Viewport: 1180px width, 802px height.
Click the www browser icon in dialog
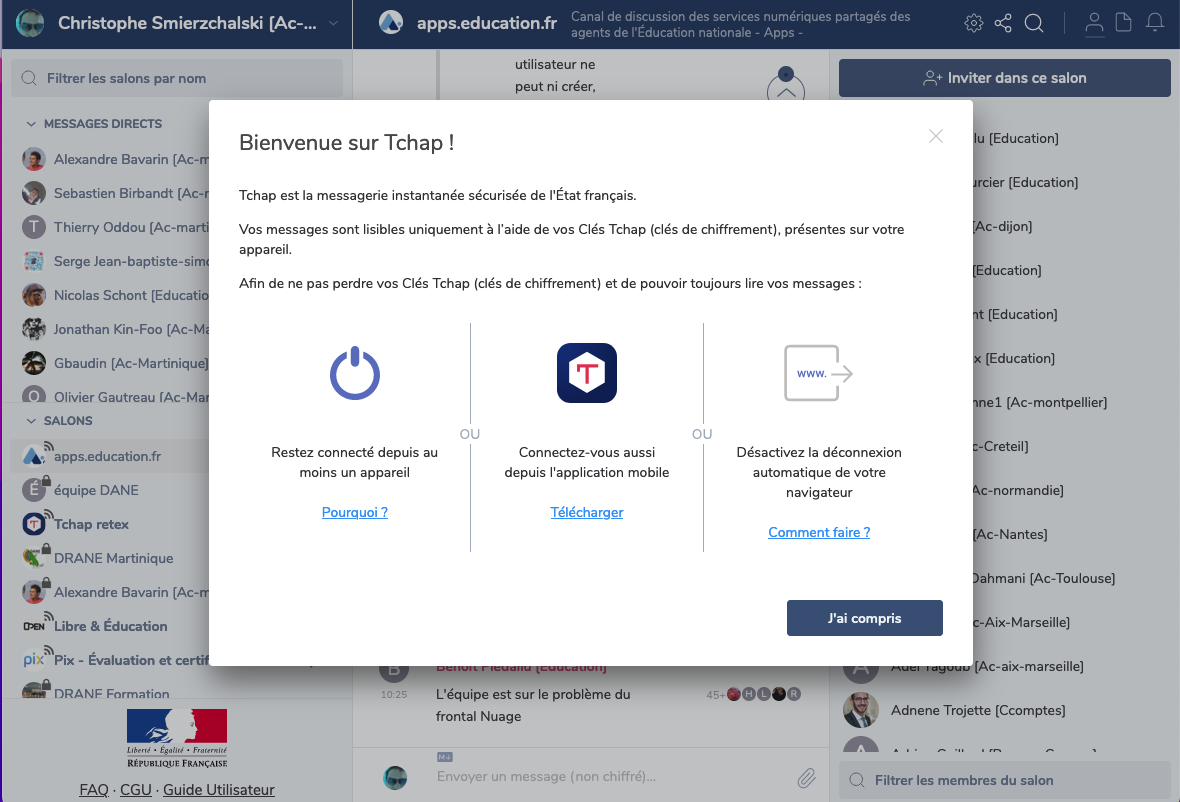tap(818, 373)
